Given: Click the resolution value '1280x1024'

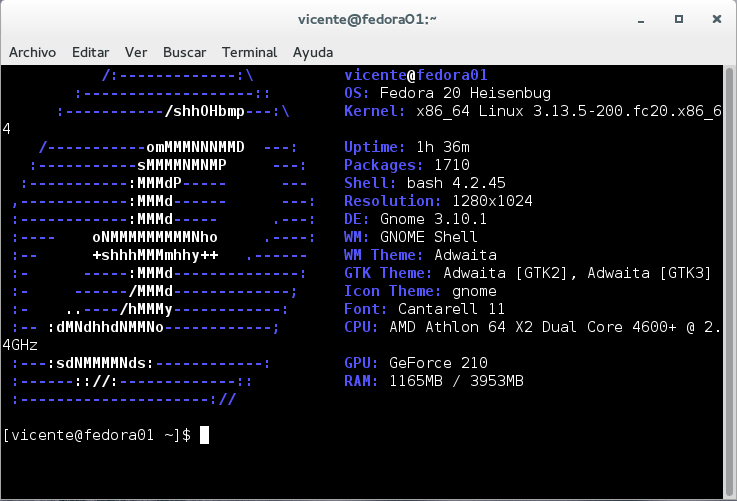Looking at the screenshot, I should pos(492,201).
